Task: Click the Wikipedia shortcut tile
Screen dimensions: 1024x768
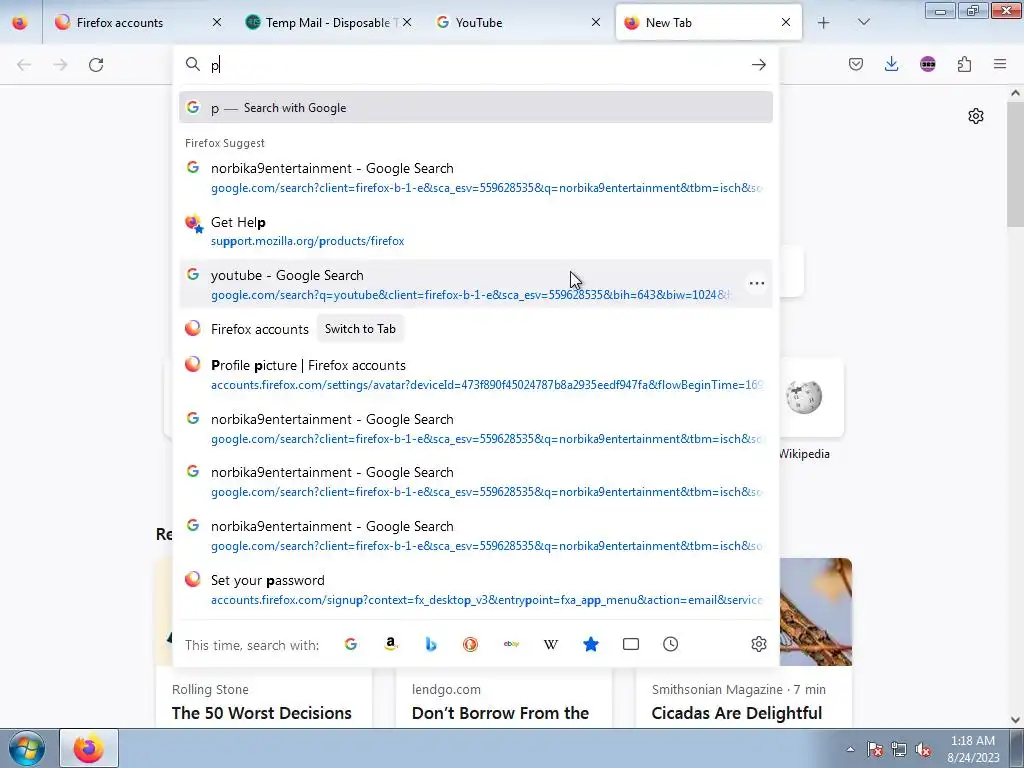Action: 804,397
